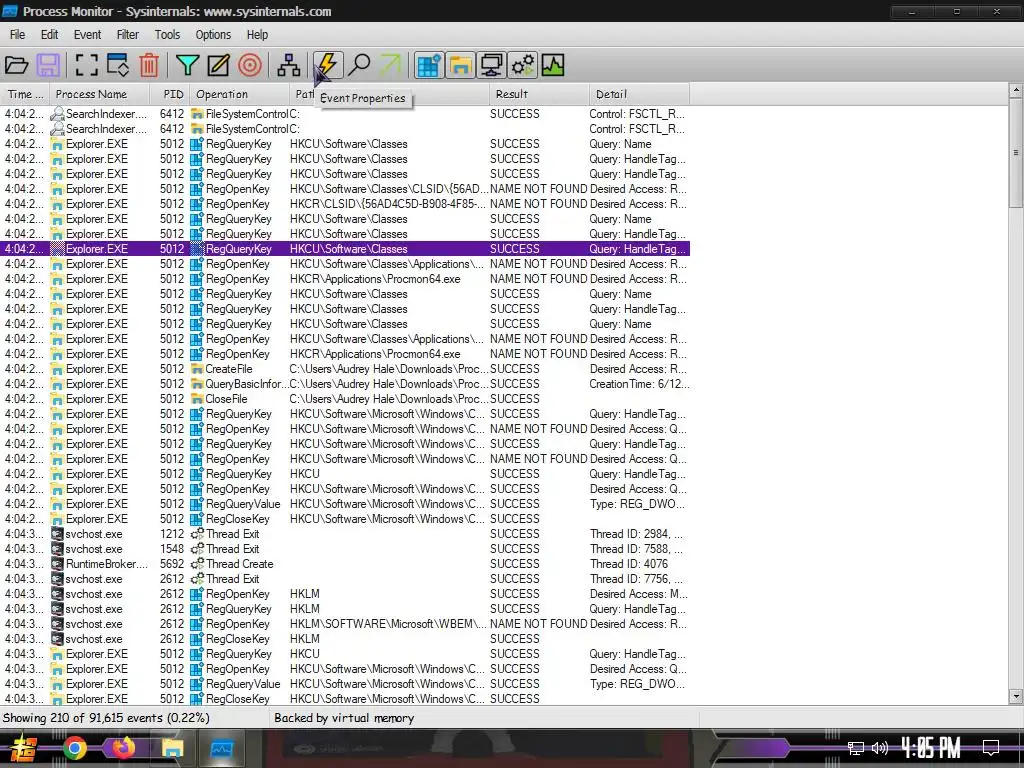Open the File menu
Image resolution: width=1024 pixels, height=768 pixels.
pos(18,35)
